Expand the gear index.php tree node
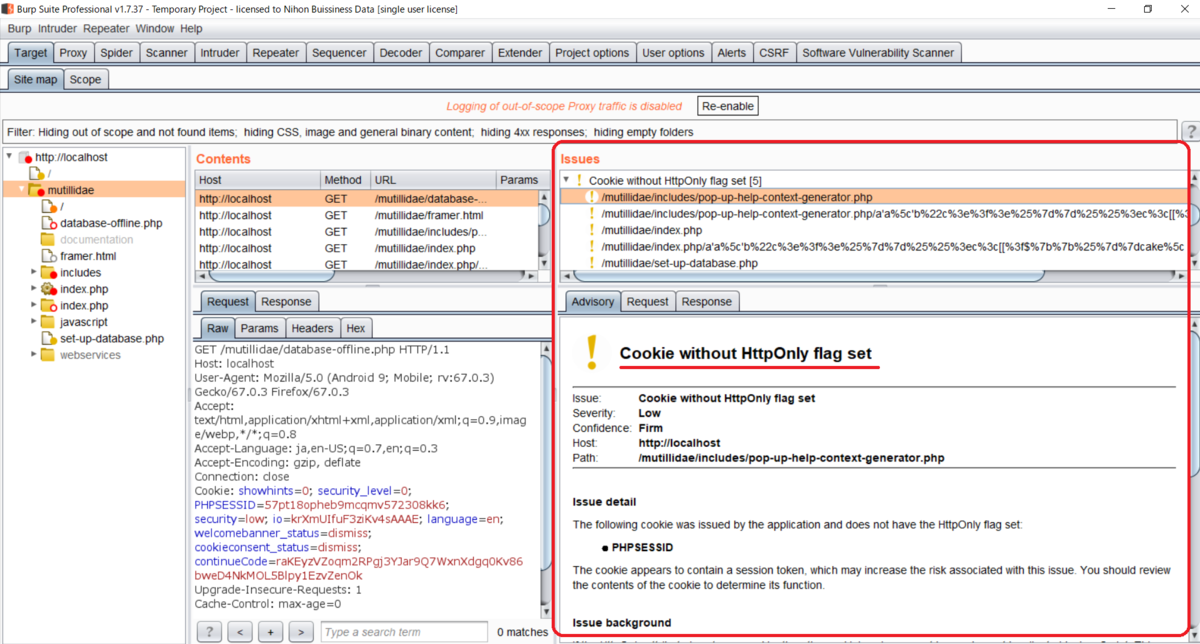 pos(34,289)
